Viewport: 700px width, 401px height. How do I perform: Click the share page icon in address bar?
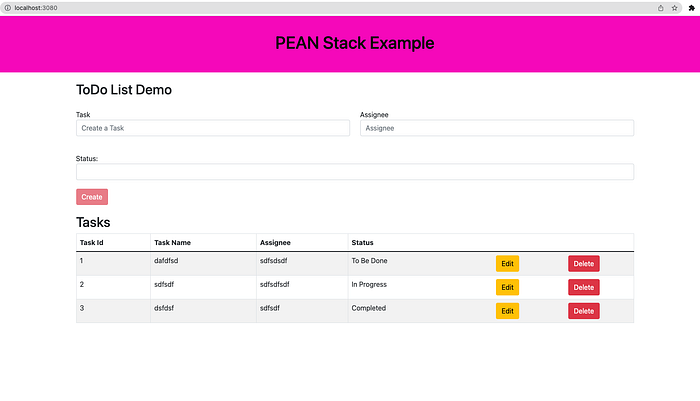tap(660, 8)
